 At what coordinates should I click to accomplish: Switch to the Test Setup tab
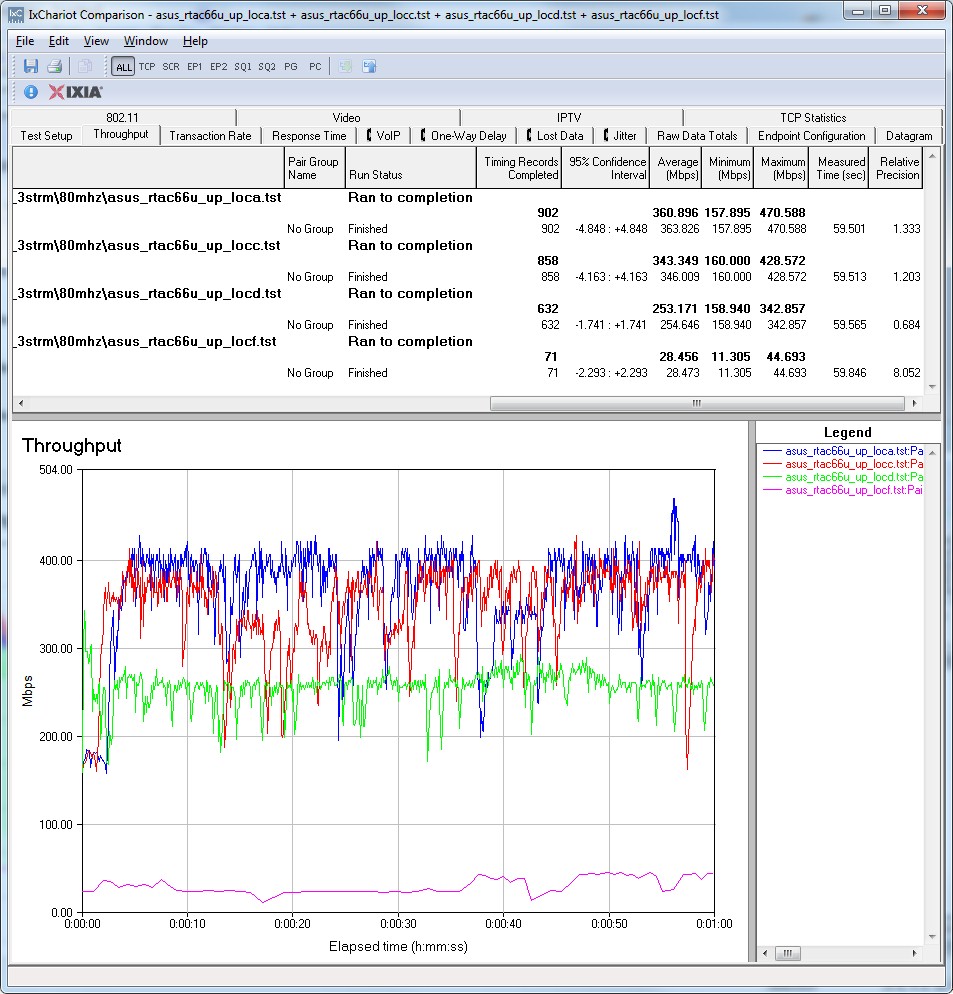(46, 136)
